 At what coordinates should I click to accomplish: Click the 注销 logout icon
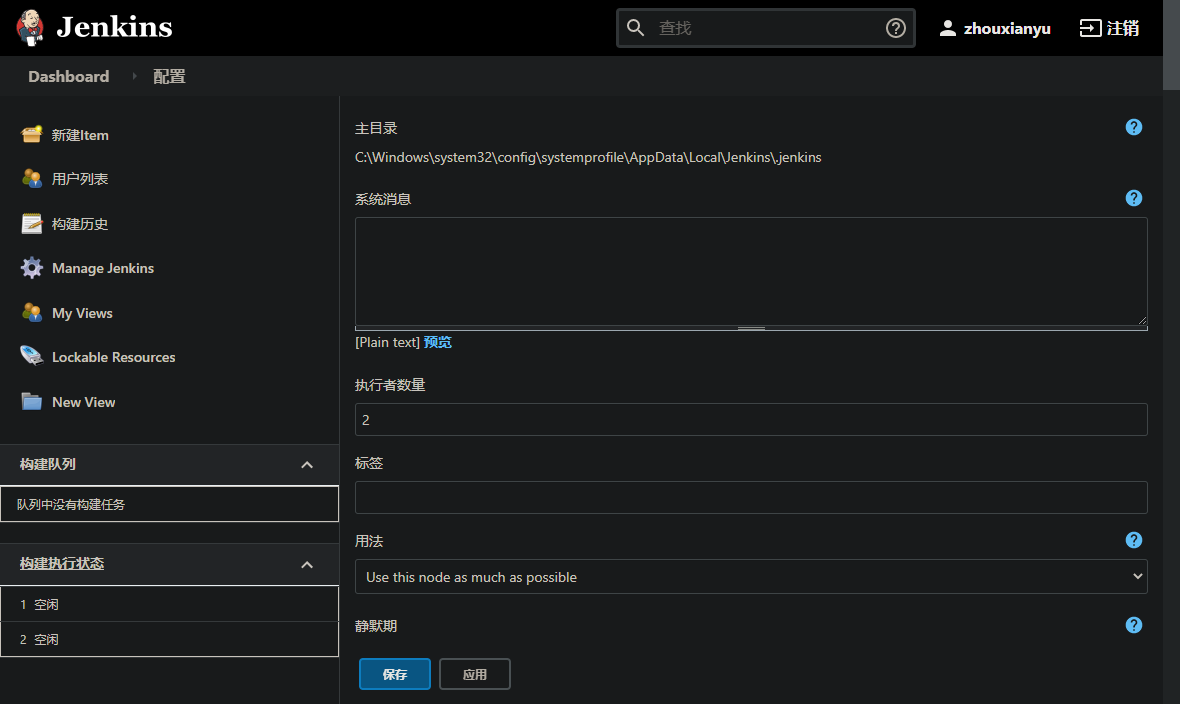point(1090,28)
